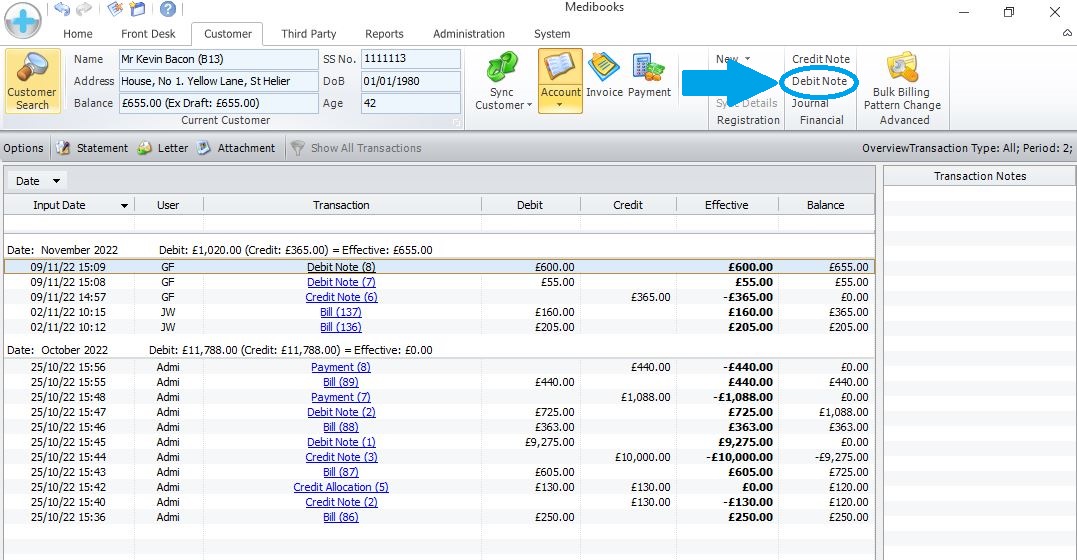Expand the Account button dropdown
This screenshot has width=1077, height=560.
(x=560, y=105)
